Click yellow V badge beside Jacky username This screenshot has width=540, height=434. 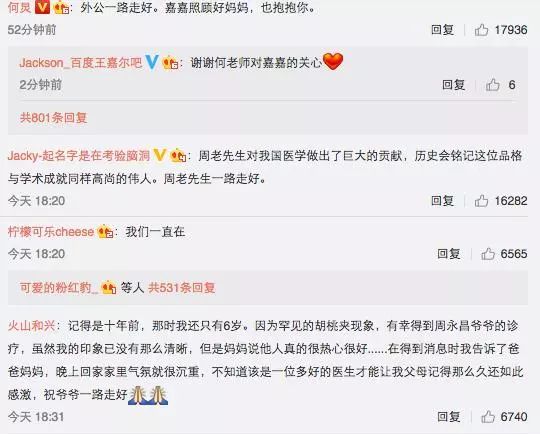pyautogui.click(x=160, y=155)
